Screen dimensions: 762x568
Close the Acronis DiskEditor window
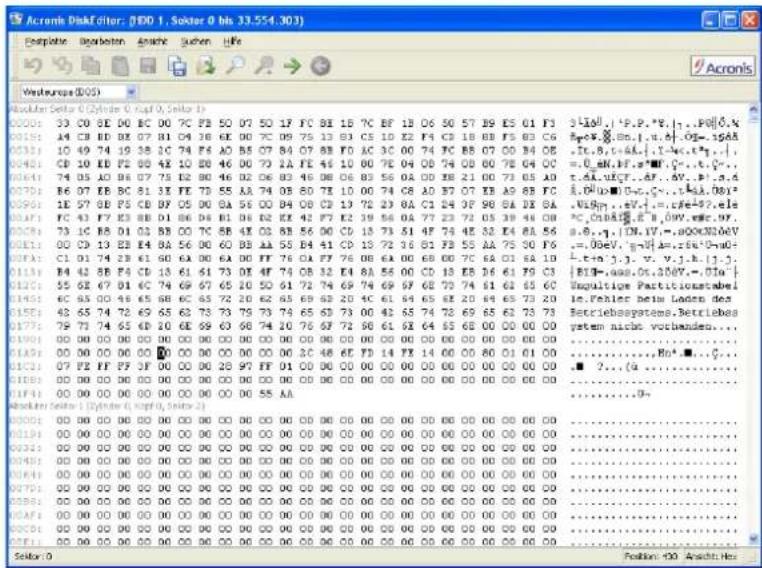(x=749, y=20)
